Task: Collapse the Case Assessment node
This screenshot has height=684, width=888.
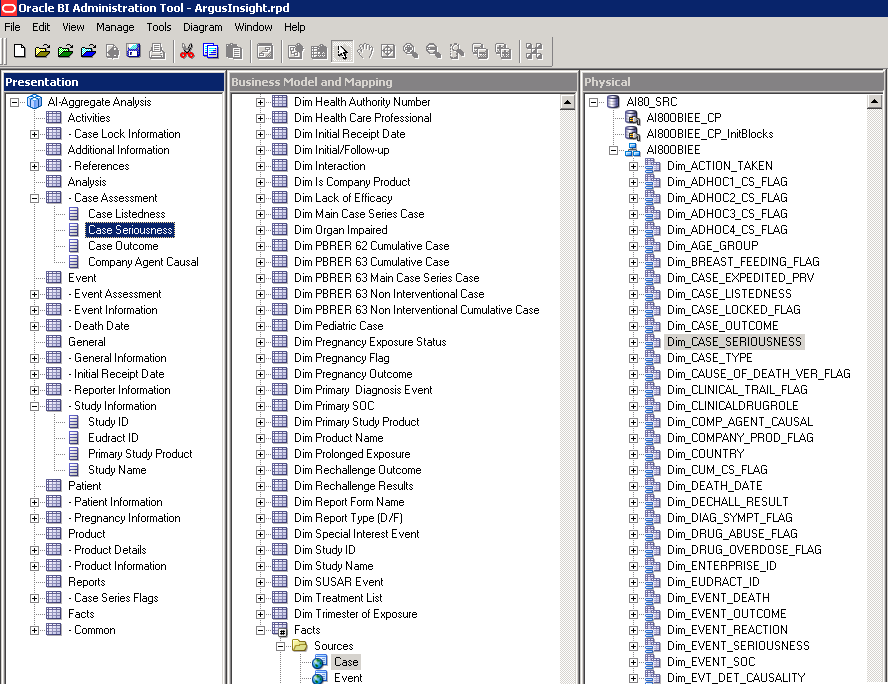Action: [35, 198]
